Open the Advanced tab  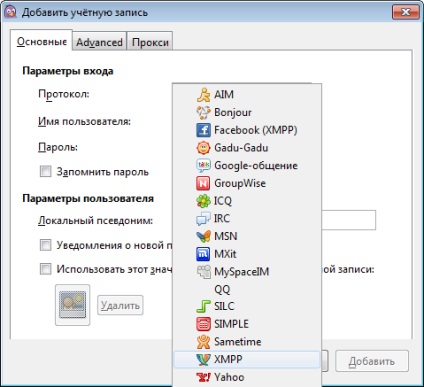click(x=99, y=42)
